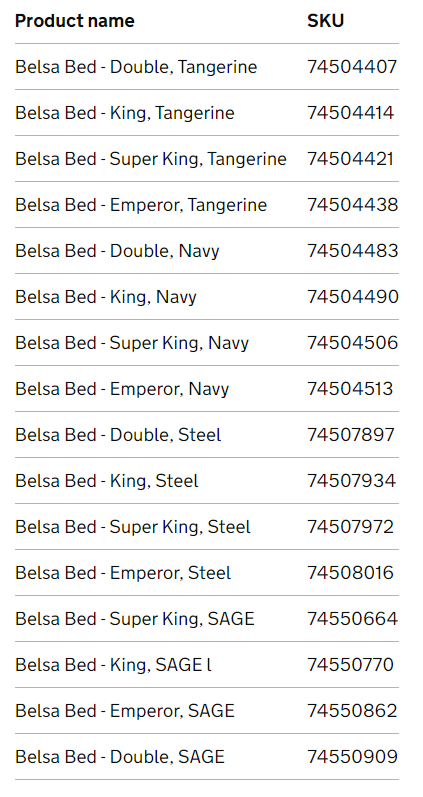
Task: Click SKU 74550909
Action: coord(352,757)
